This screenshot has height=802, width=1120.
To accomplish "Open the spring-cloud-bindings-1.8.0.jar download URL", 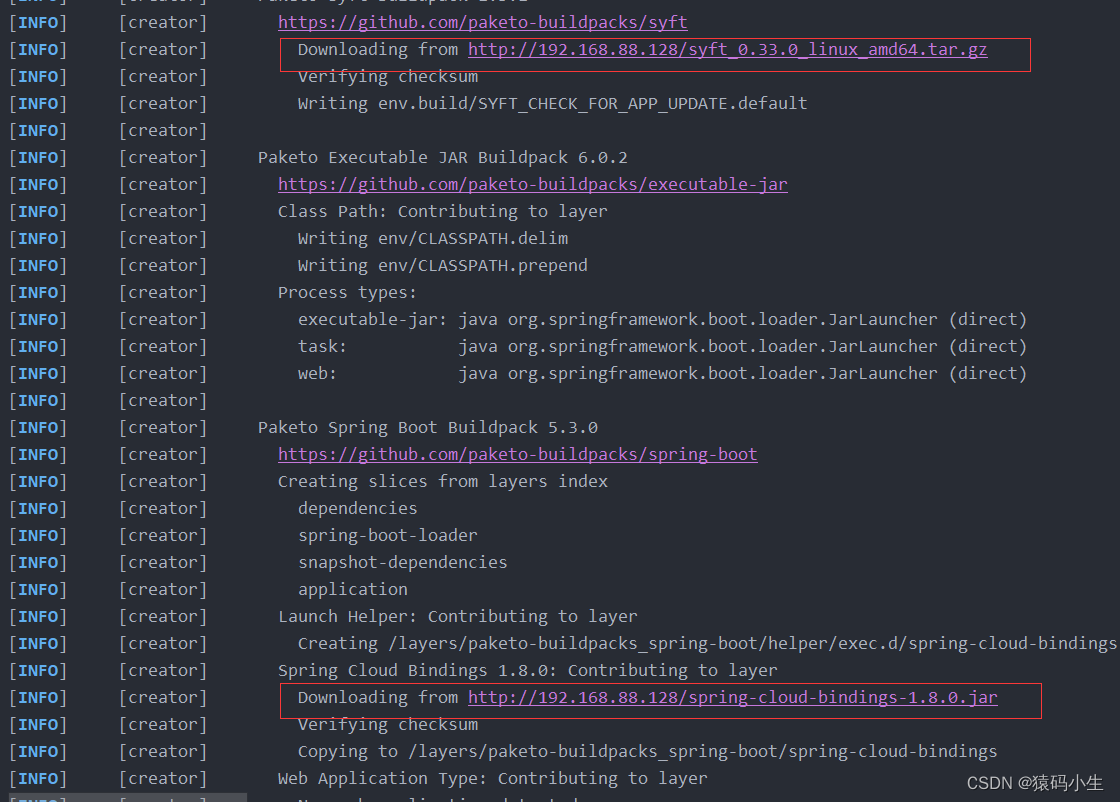I will coord(733,697).
